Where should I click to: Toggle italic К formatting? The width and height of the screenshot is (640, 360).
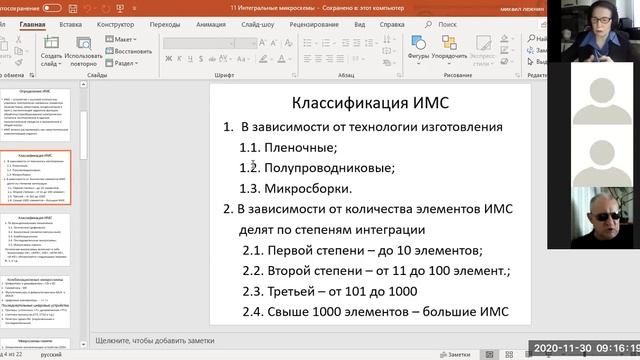point(179,59)
